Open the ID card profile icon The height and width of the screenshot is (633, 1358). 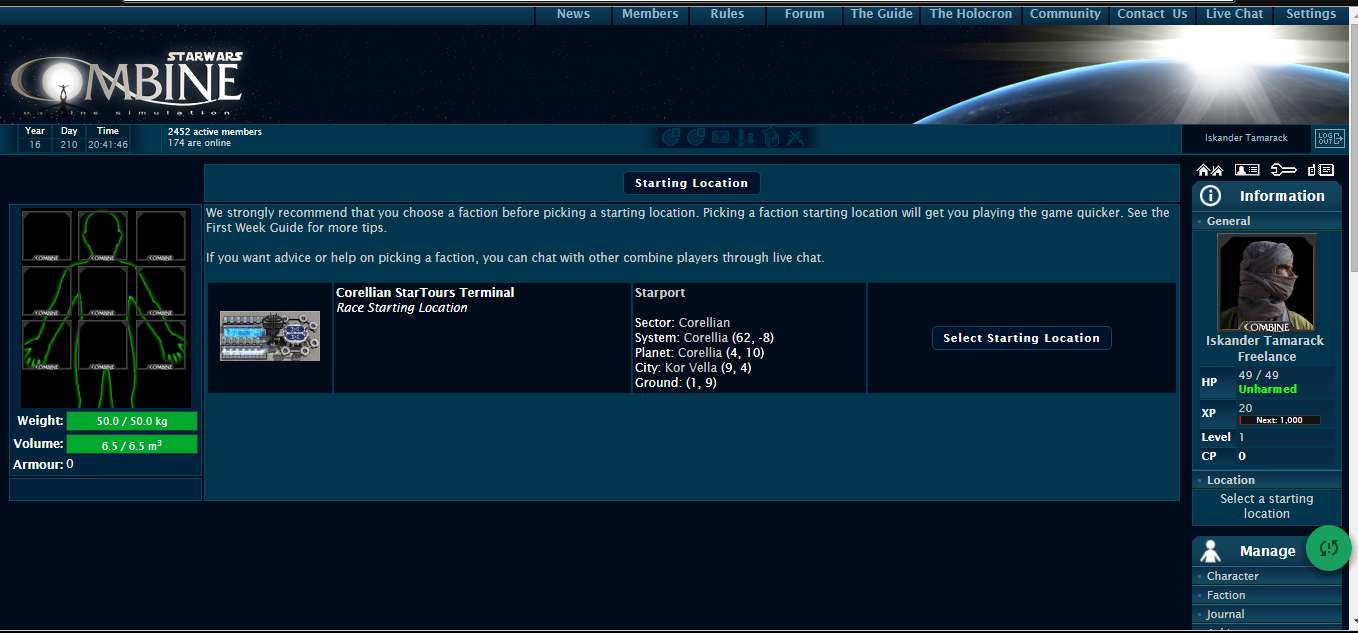[1246, 170]
